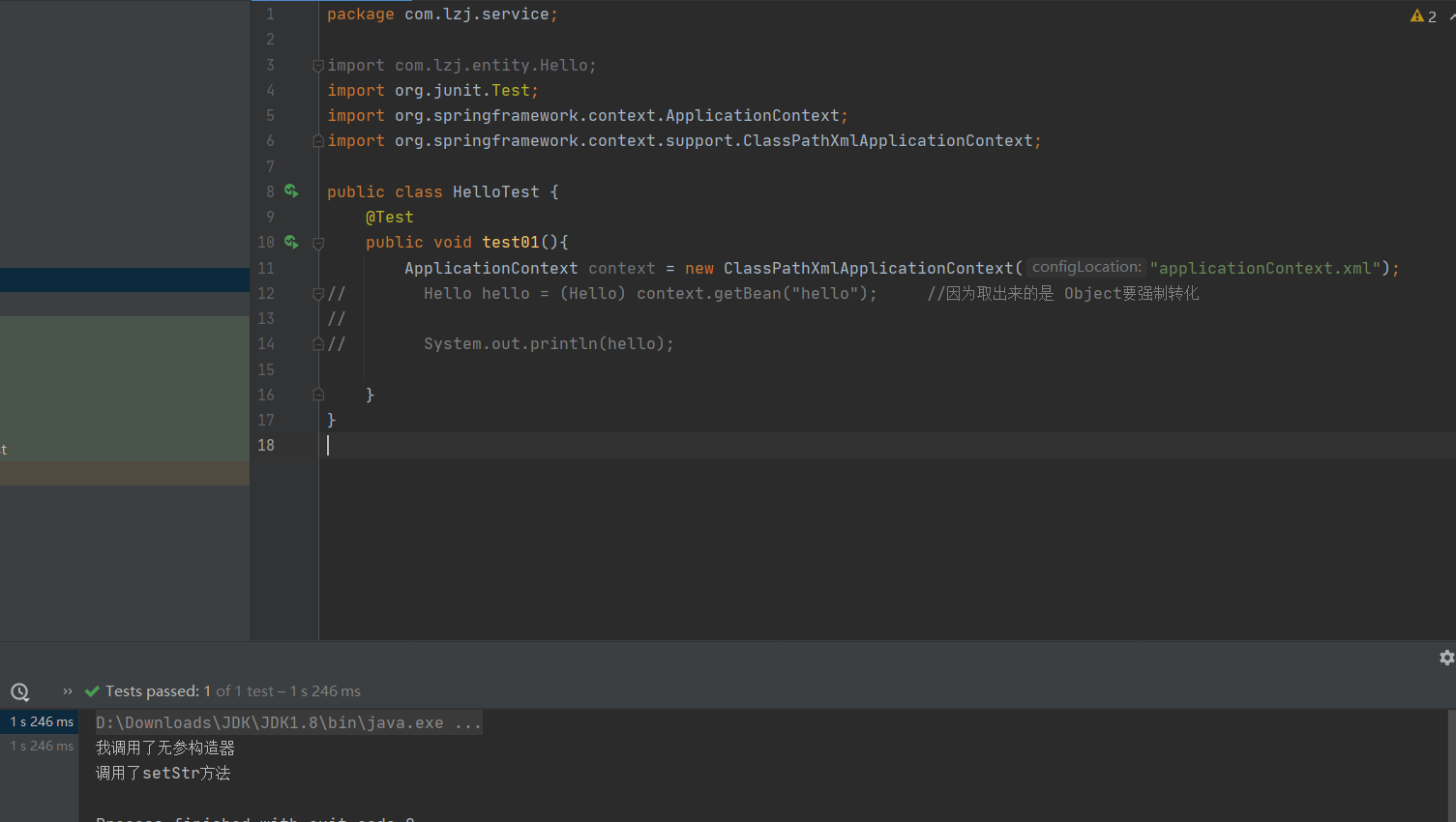Click the green tests passed checkmark

[93, 691]
